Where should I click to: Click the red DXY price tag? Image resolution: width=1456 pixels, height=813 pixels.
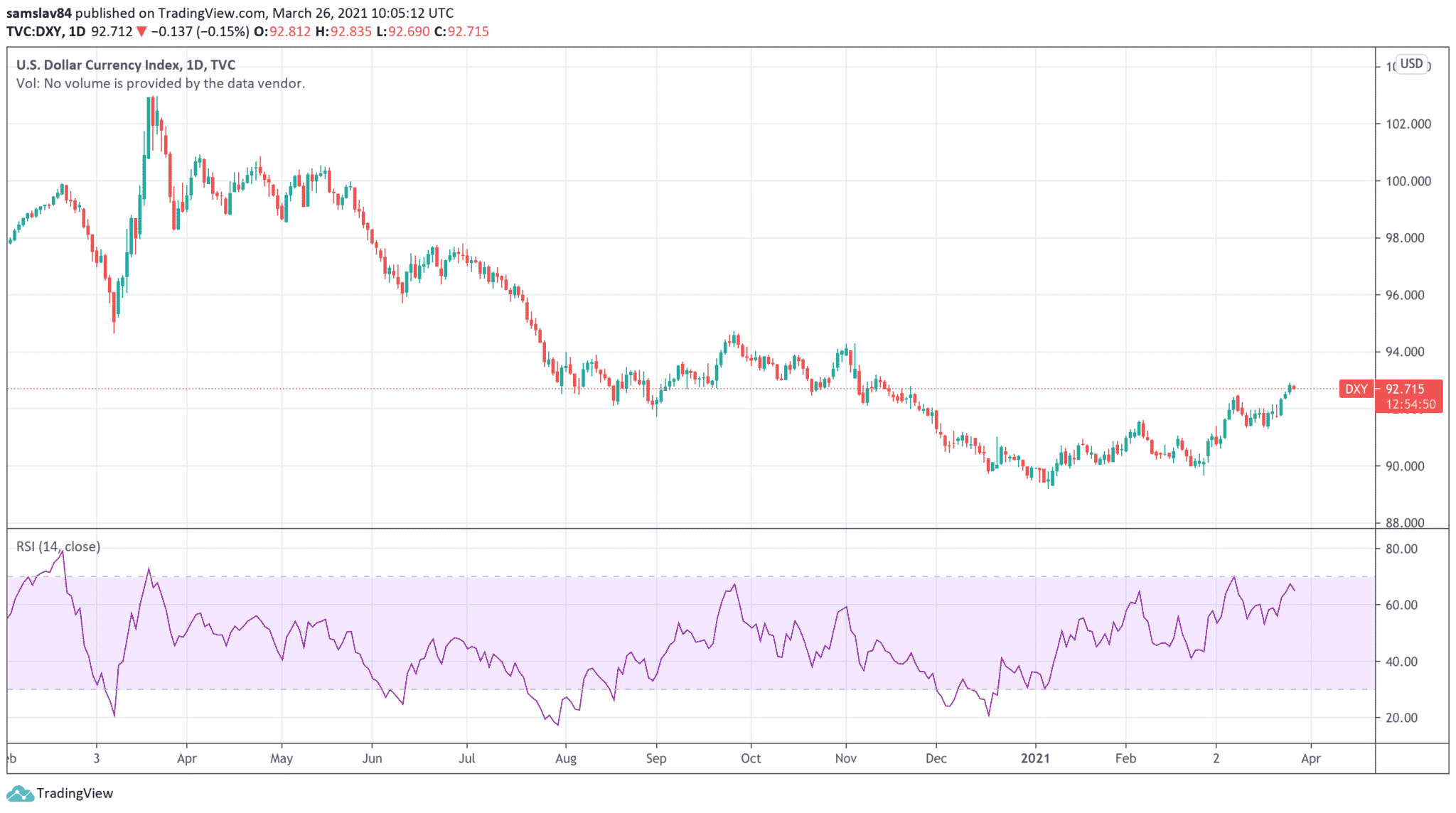click(1356, 389)
